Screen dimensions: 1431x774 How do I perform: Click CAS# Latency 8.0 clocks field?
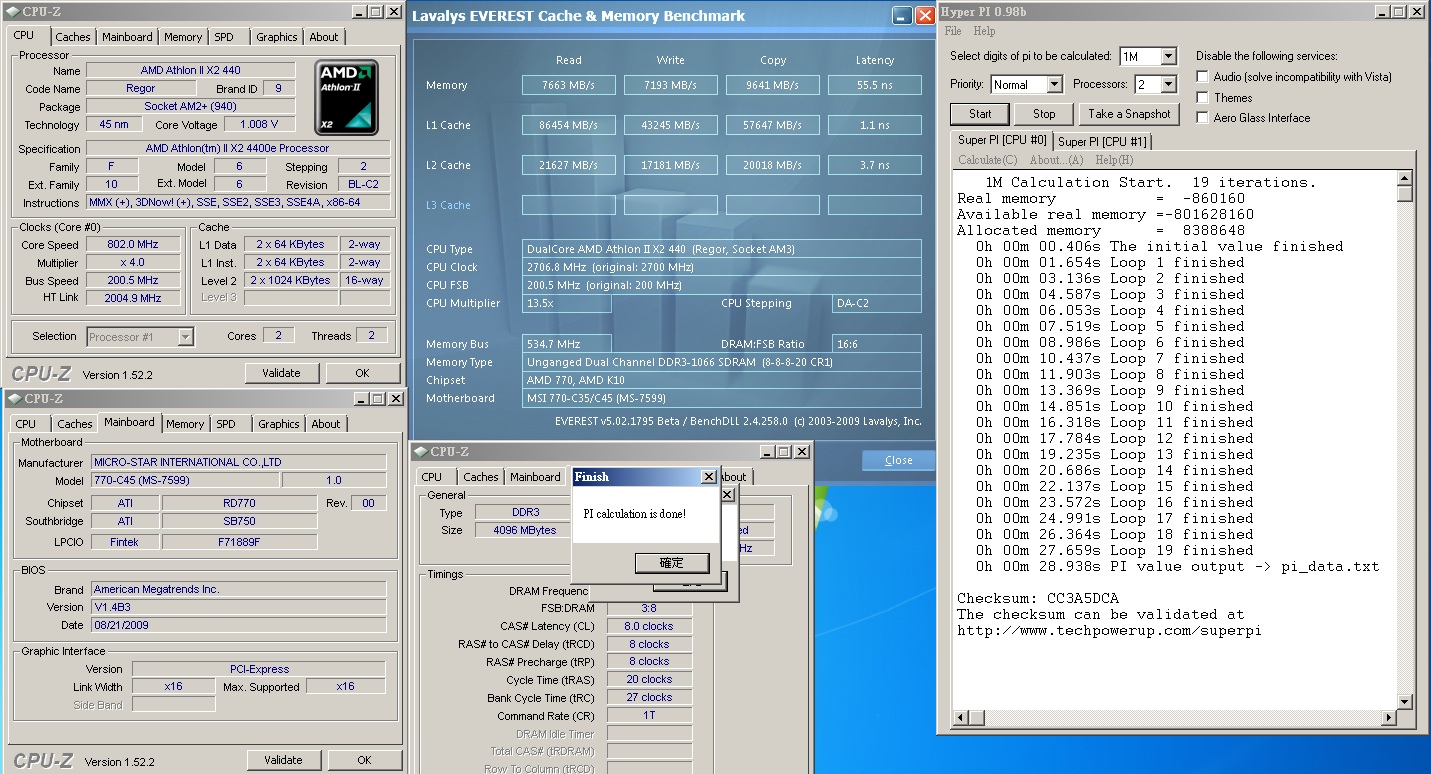pyautogui.click(x=649, y=626)
